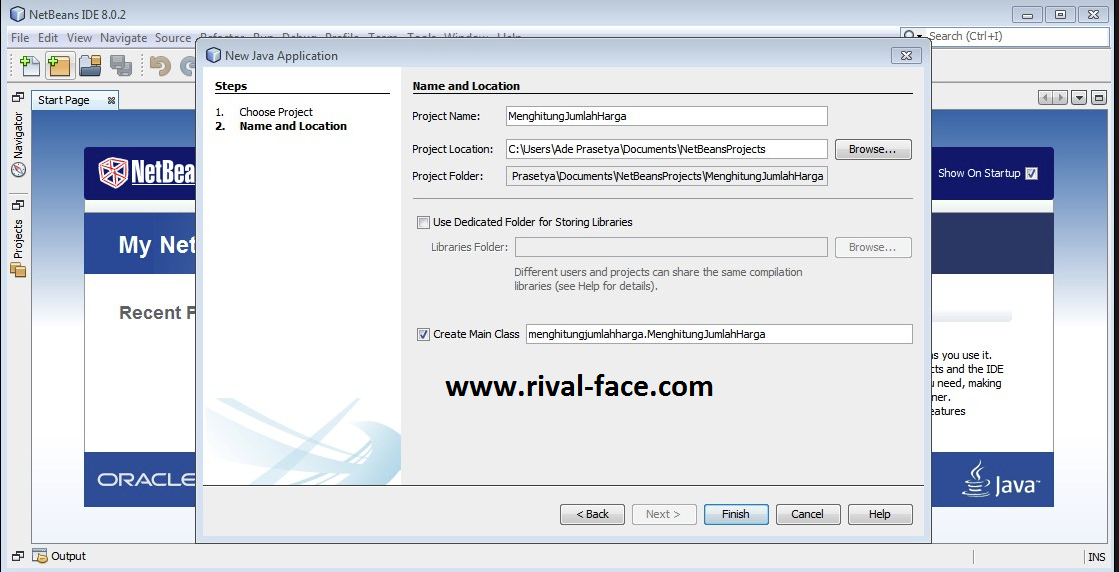Click the Project Location input field
1119x572 pixels.
coord(667,149)
